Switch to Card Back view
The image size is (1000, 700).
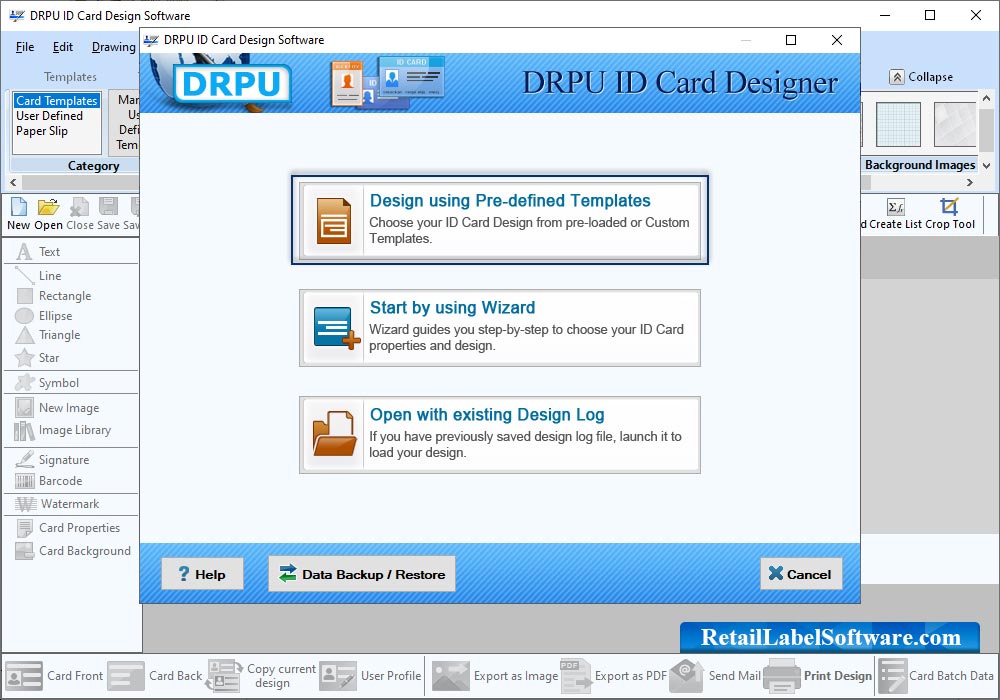[x=155, y=676]
